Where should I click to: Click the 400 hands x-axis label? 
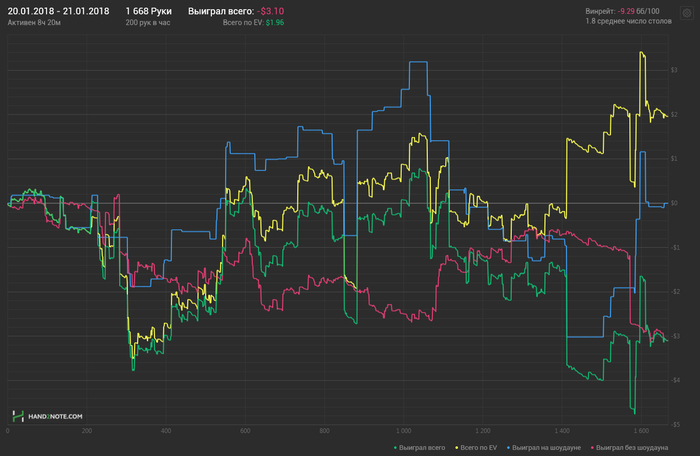[x=166, y=431]
